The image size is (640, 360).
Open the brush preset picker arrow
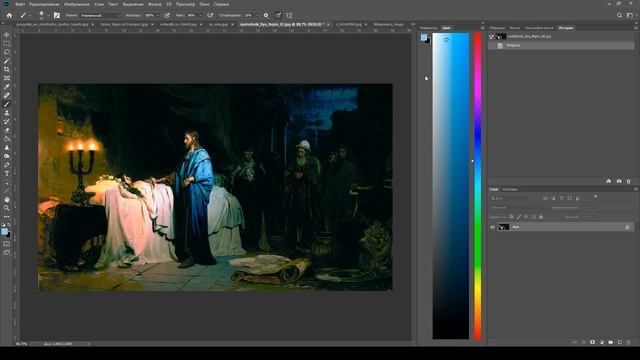[48, 16]
